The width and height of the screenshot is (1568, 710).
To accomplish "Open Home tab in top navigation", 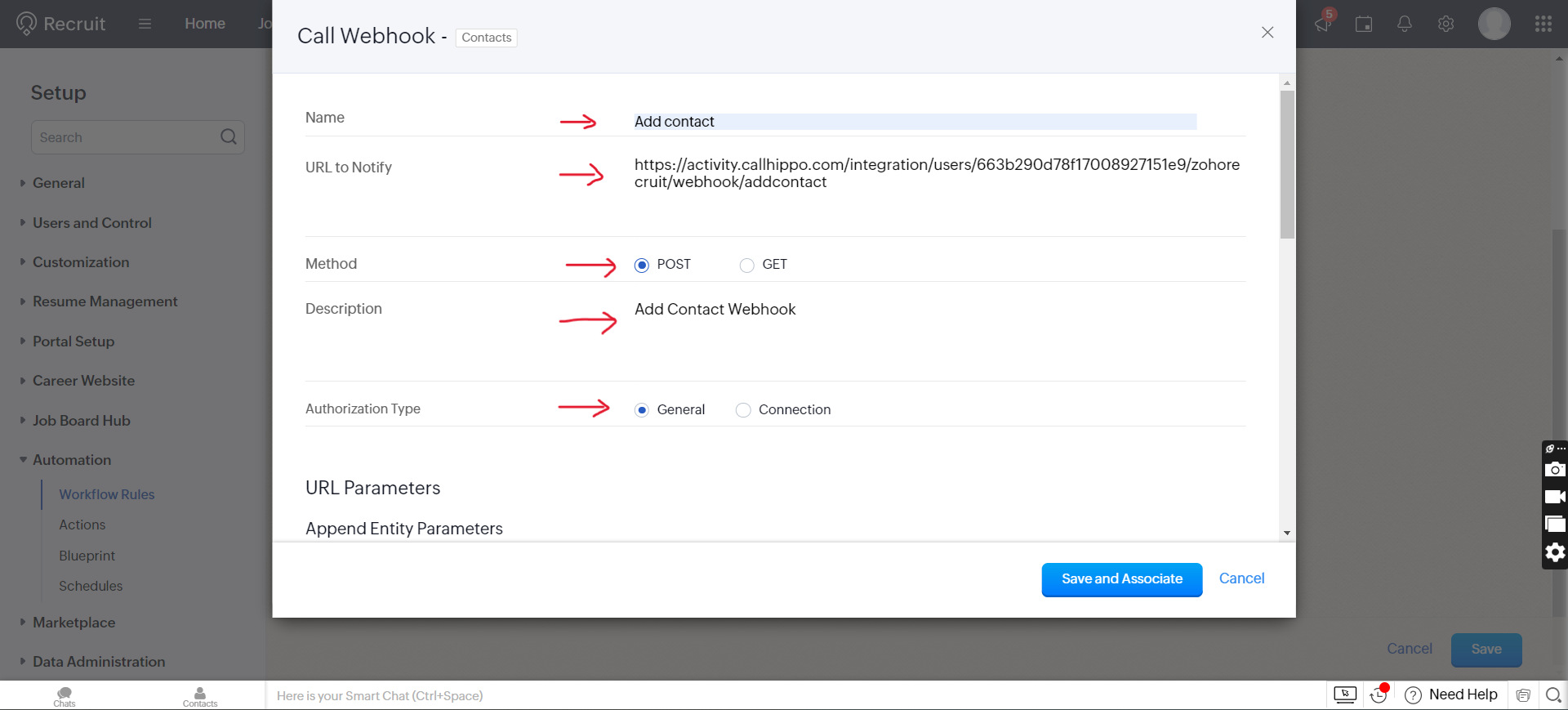I will tap(205, 24).
